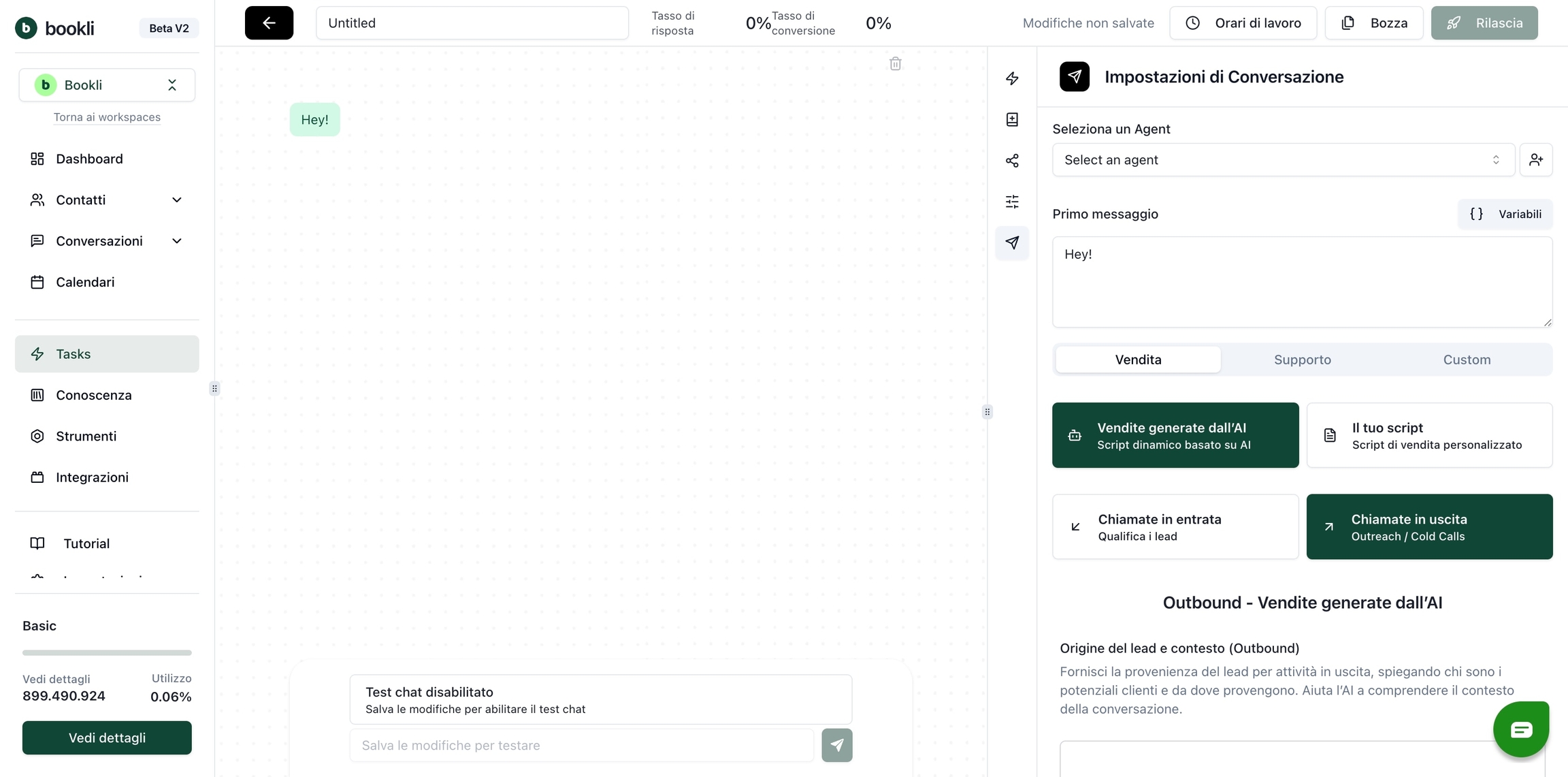Open the share nodes panel icon
This screenshot has width=1568, height=777.
(1012, 161)
